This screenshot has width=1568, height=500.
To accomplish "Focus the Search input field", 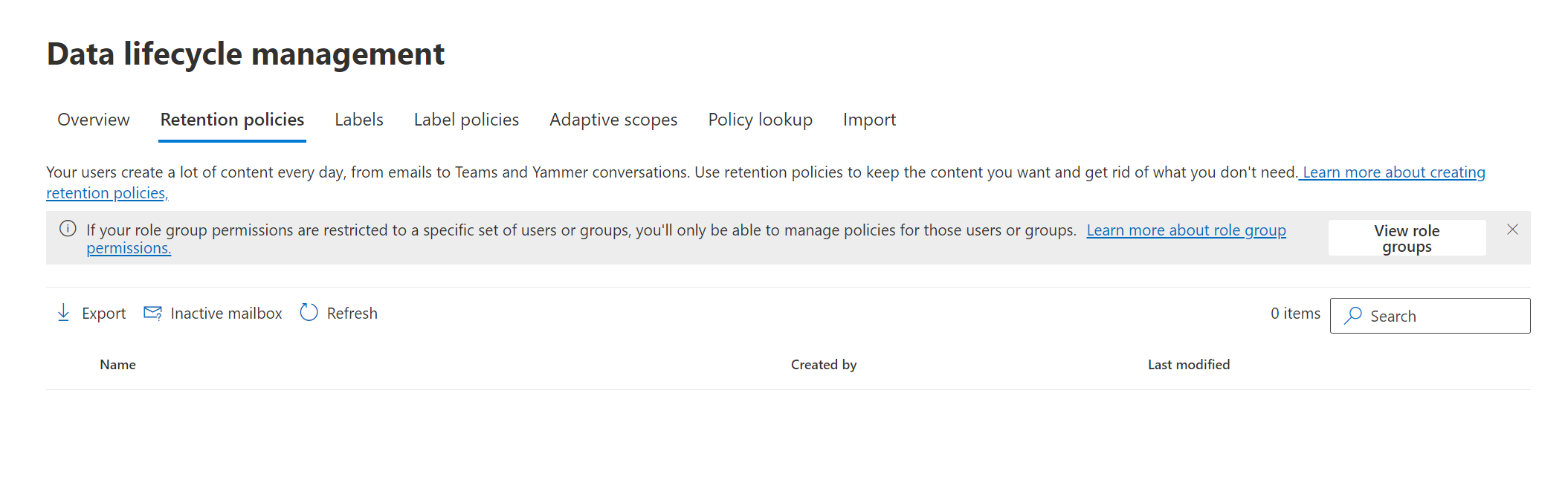I will tap(1442, 316).
